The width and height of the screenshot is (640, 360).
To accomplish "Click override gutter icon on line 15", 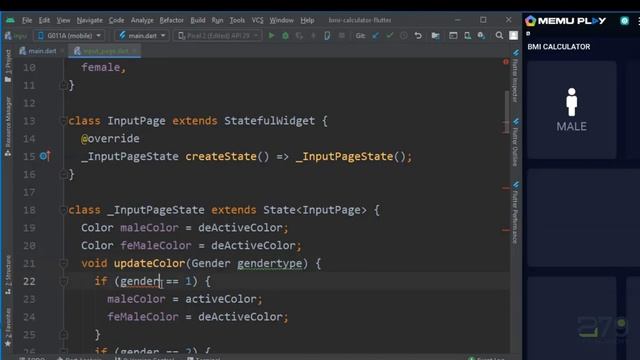I will (x=45, y=156).
